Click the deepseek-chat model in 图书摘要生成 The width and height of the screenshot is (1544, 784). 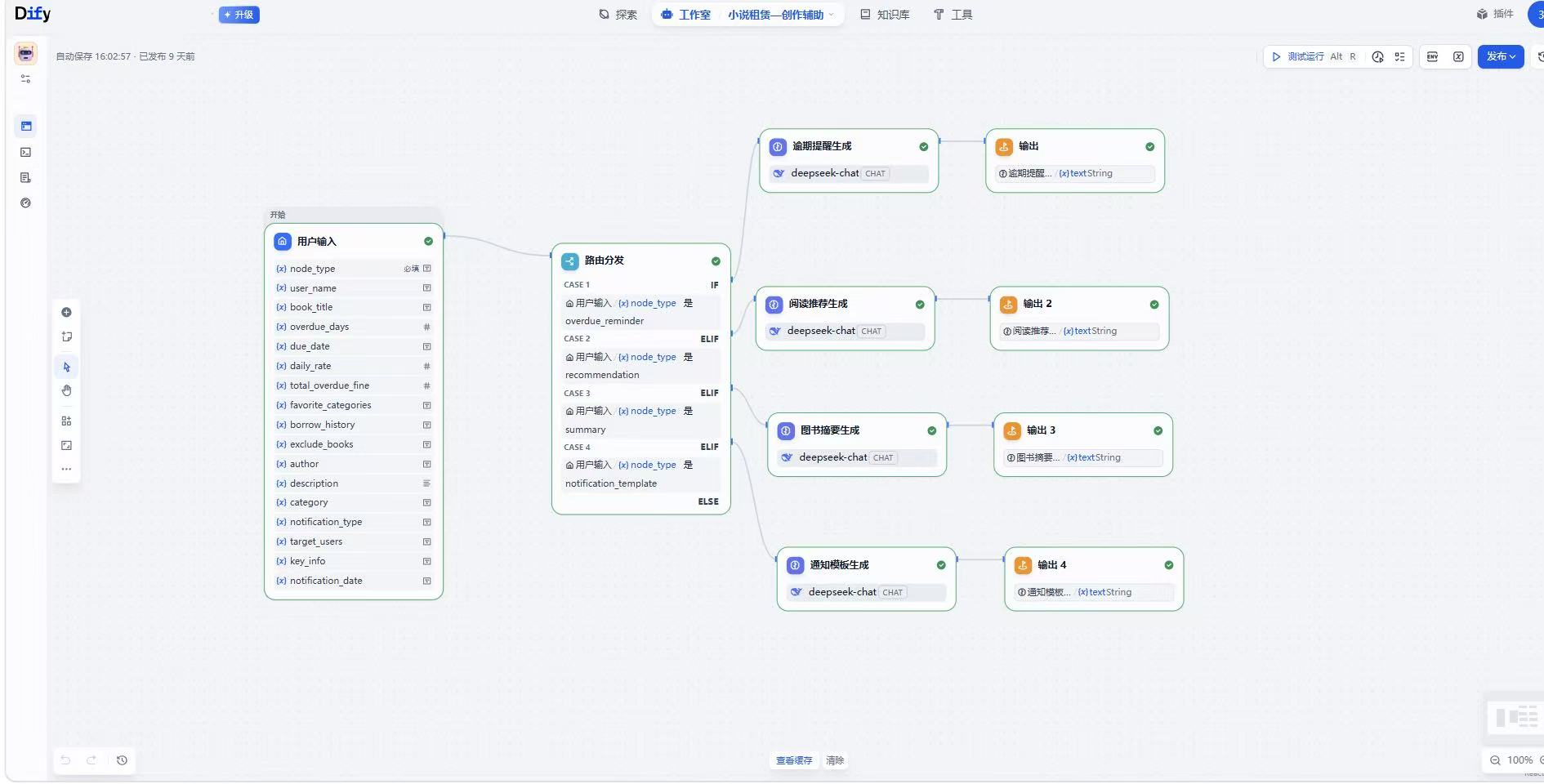click(x=857, y=457)
